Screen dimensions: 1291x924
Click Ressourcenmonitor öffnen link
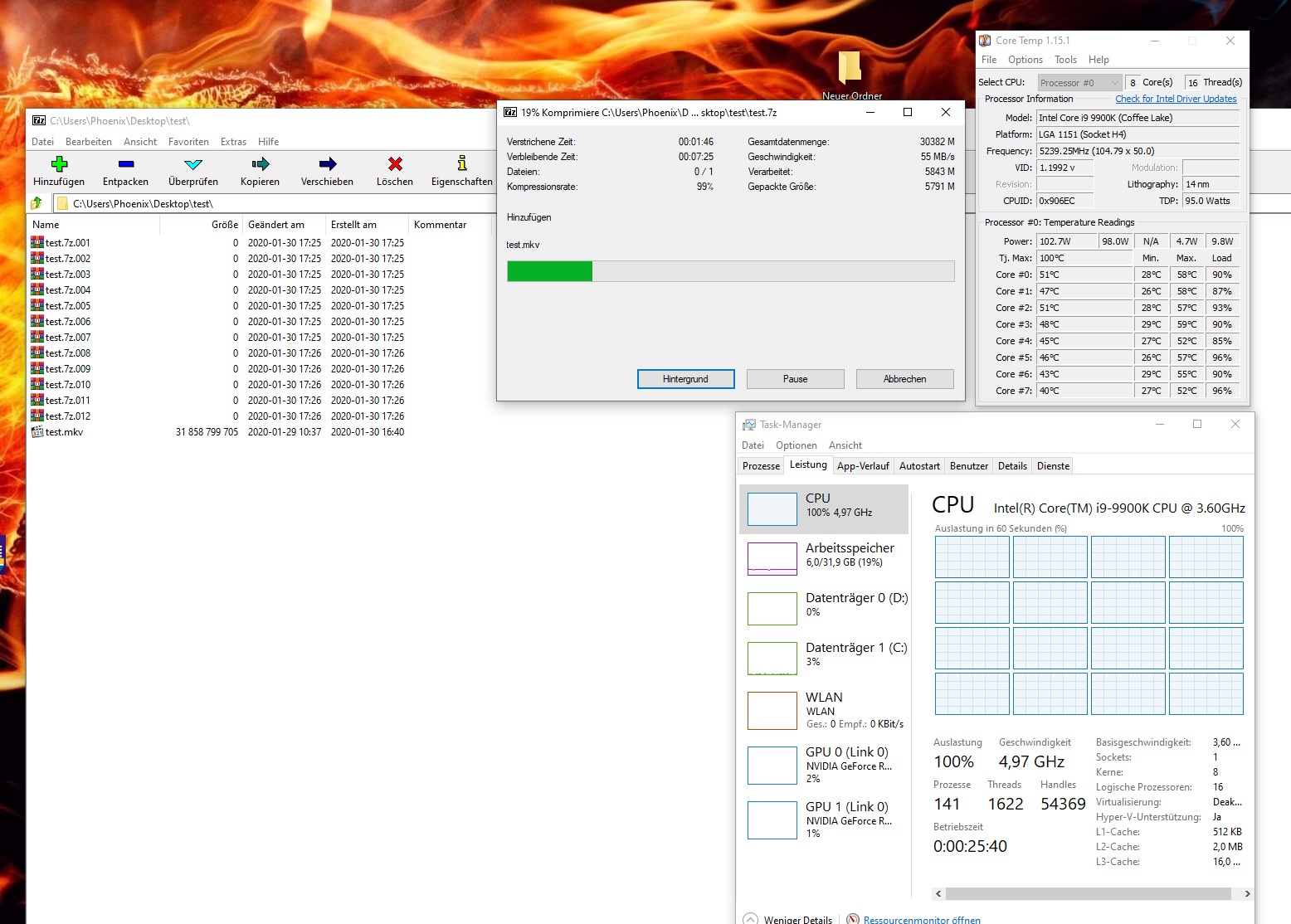click(x=922, y=919)
